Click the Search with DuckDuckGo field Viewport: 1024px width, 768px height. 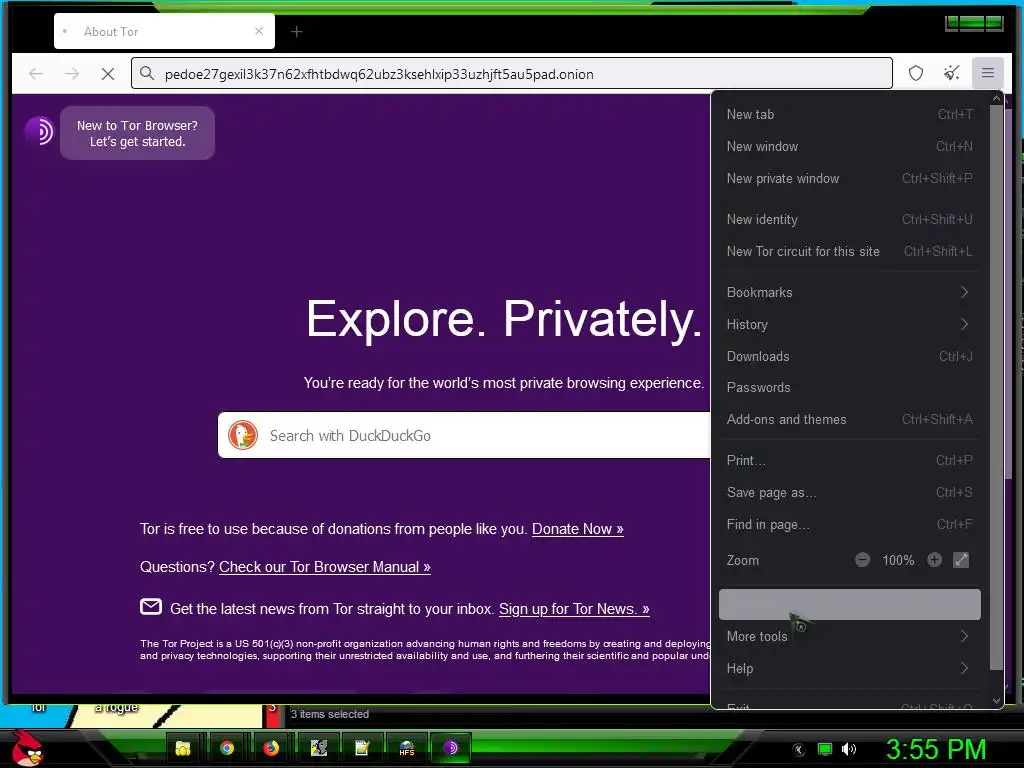[464, 435]
